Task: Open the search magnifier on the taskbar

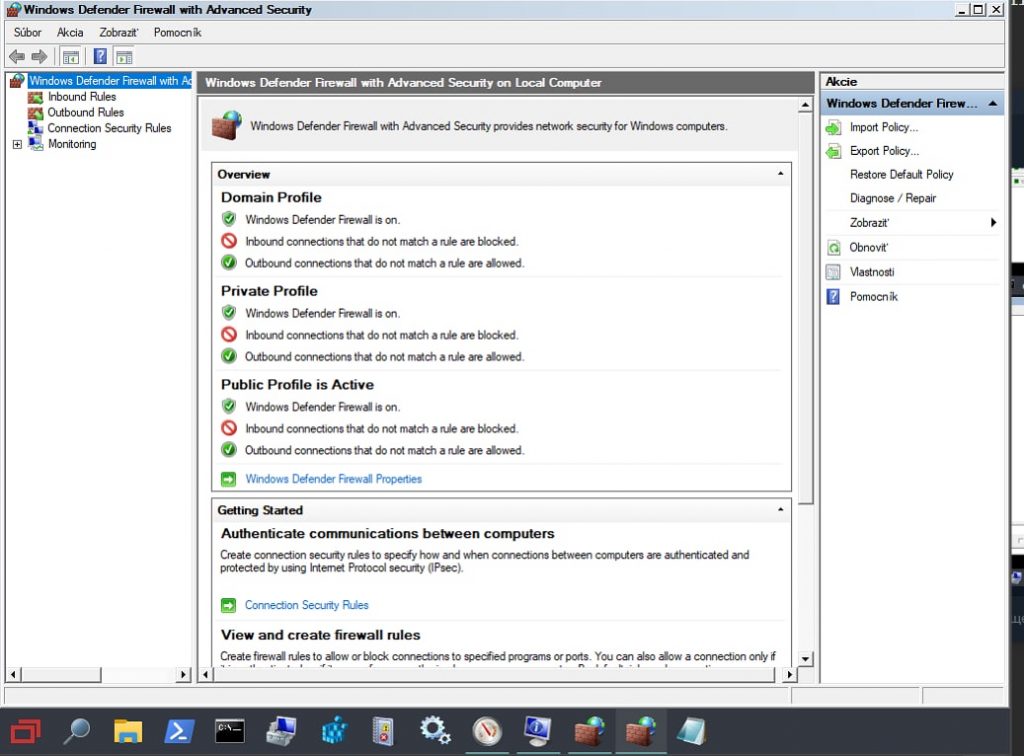Action: (x=76, y=731)
